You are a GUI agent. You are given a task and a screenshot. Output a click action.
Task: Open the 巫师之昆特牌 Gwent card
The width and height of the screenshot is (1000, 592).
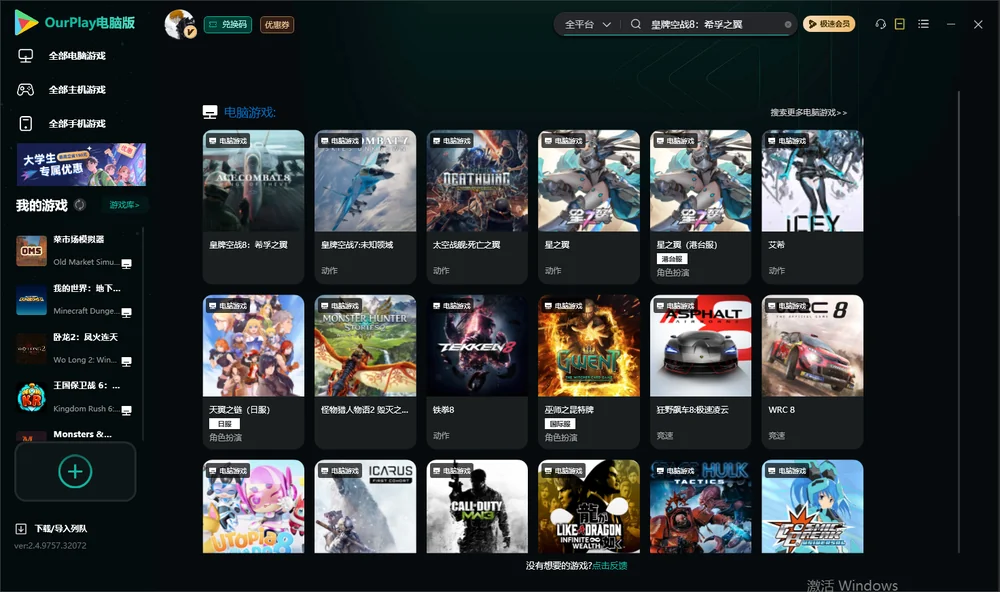[589, 372]
